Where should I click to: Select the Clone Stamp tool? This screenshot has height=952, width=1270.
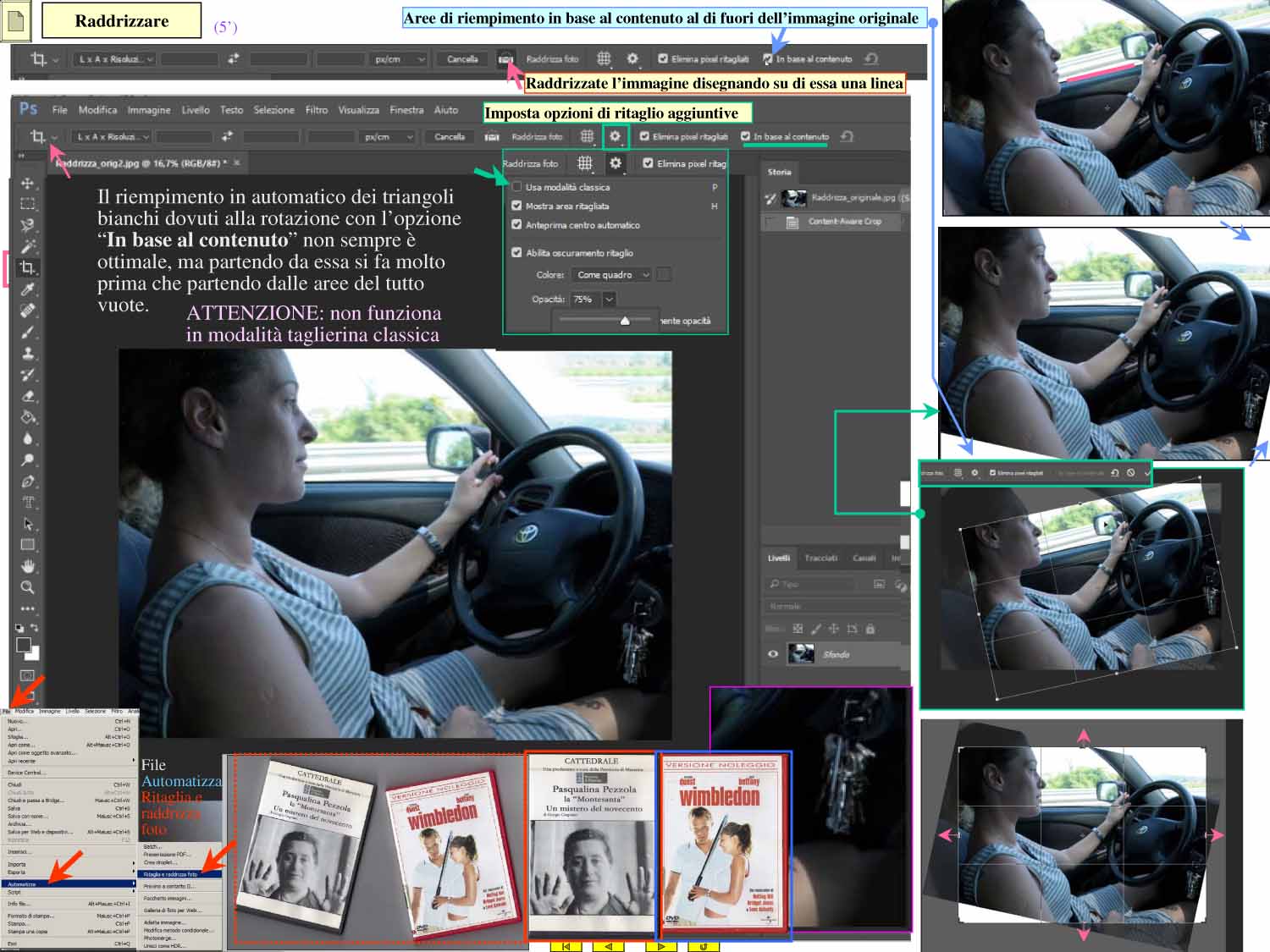coord(27,353)
